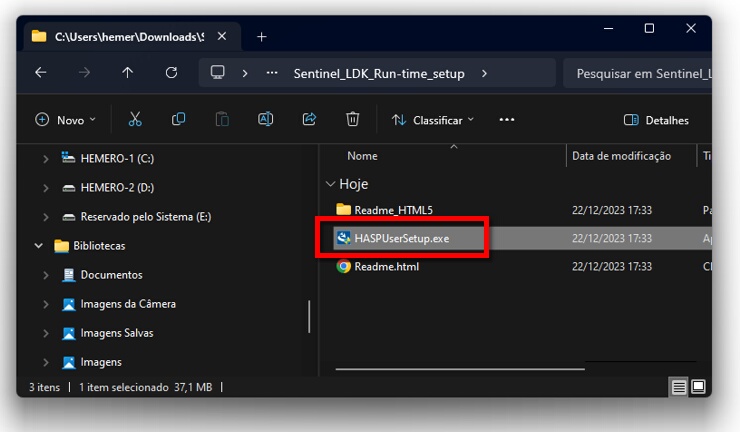Expand Imagens Salvas node
The width and height of the screenshot is (740, 432).
pyautogui.click(x=45, y=333)
